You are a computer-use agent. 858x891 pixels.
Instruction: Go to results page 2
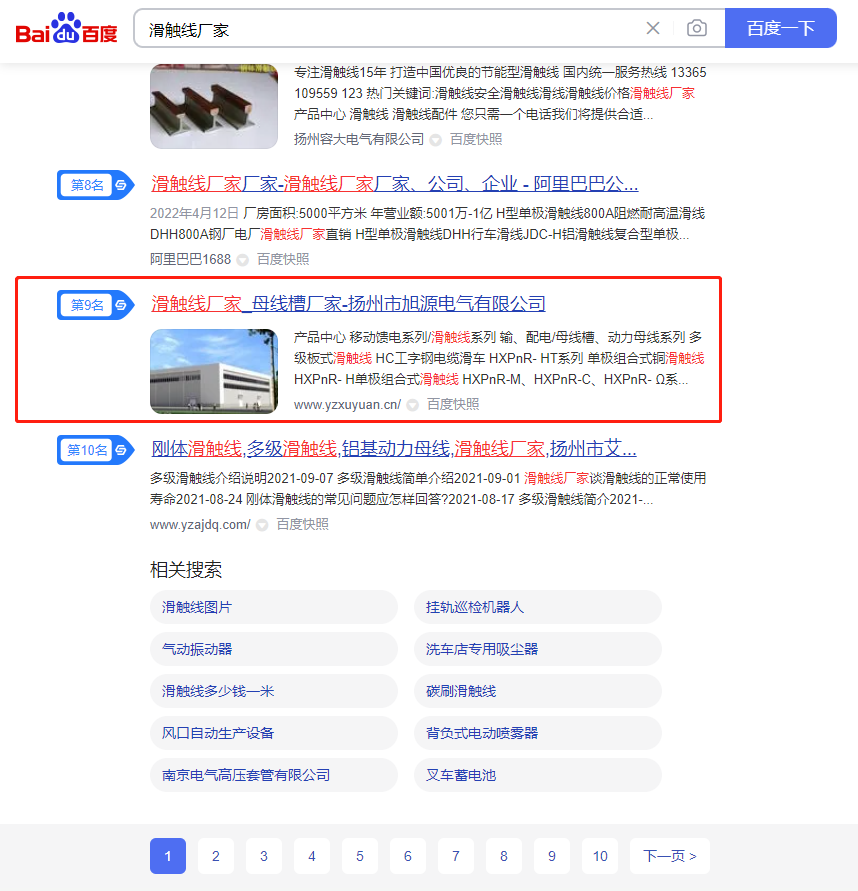[216, 856]
